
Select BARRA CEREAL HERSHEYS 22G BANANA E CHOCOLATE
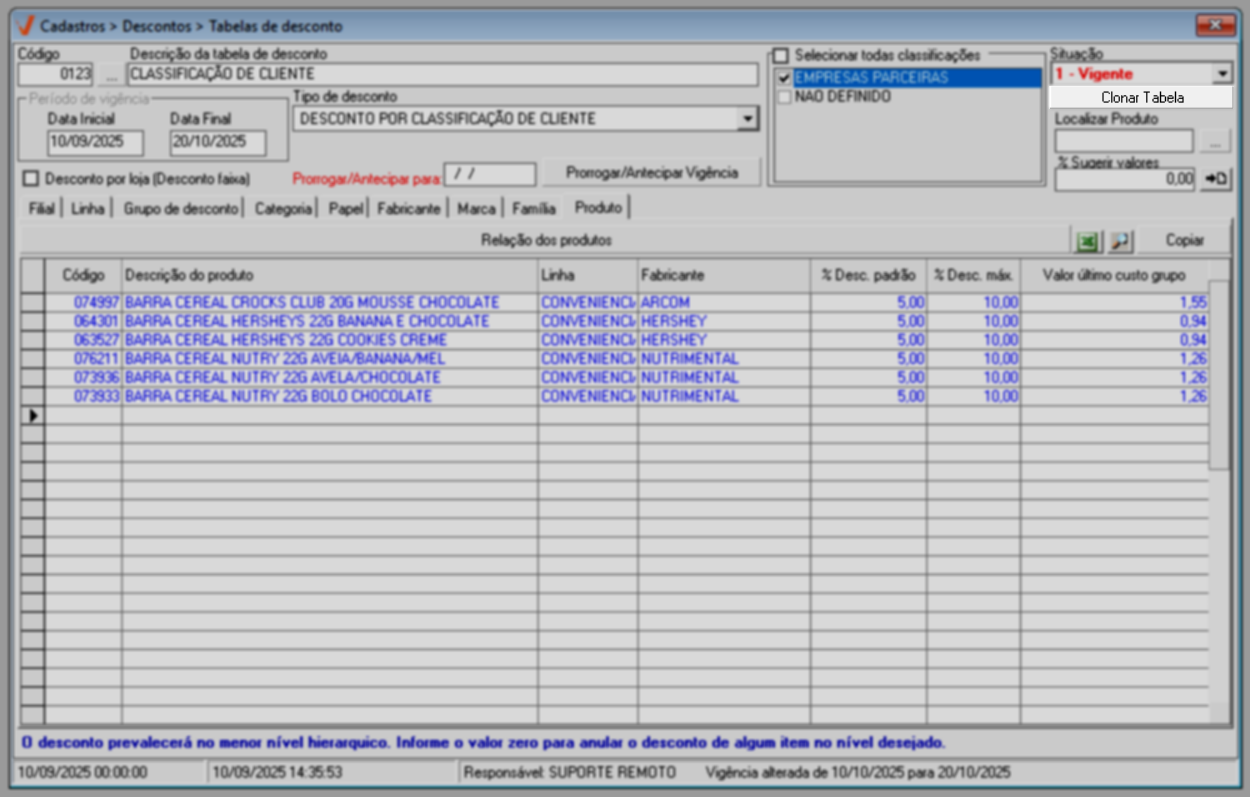(308, 321)
